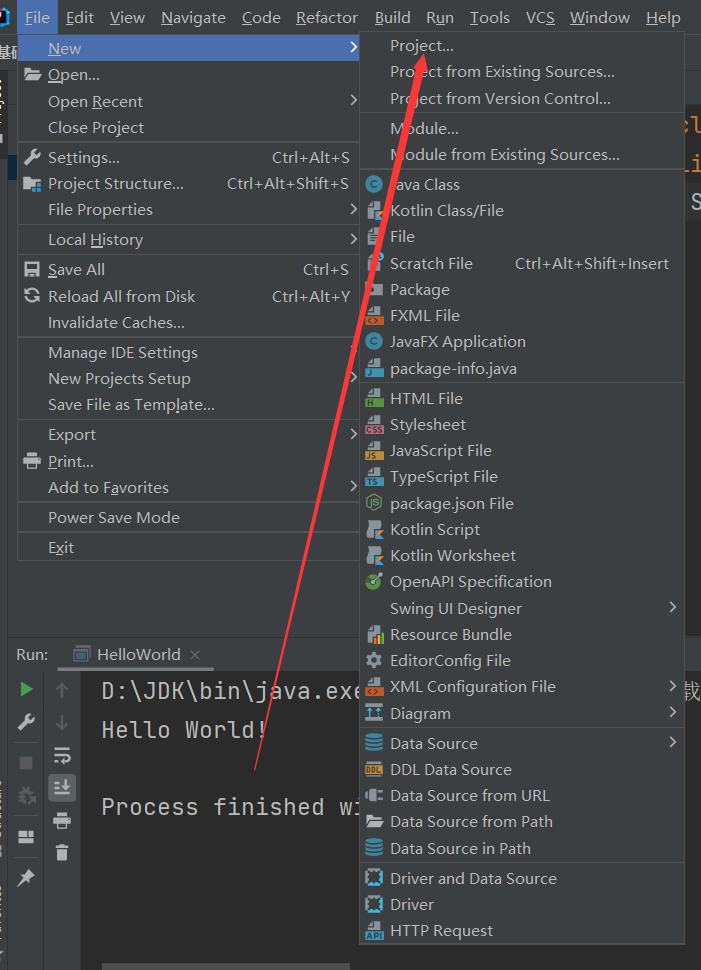The width and height of the screenshot is (701, 970).
Task: Create a new Stylesheet
Action: (522, 424)
